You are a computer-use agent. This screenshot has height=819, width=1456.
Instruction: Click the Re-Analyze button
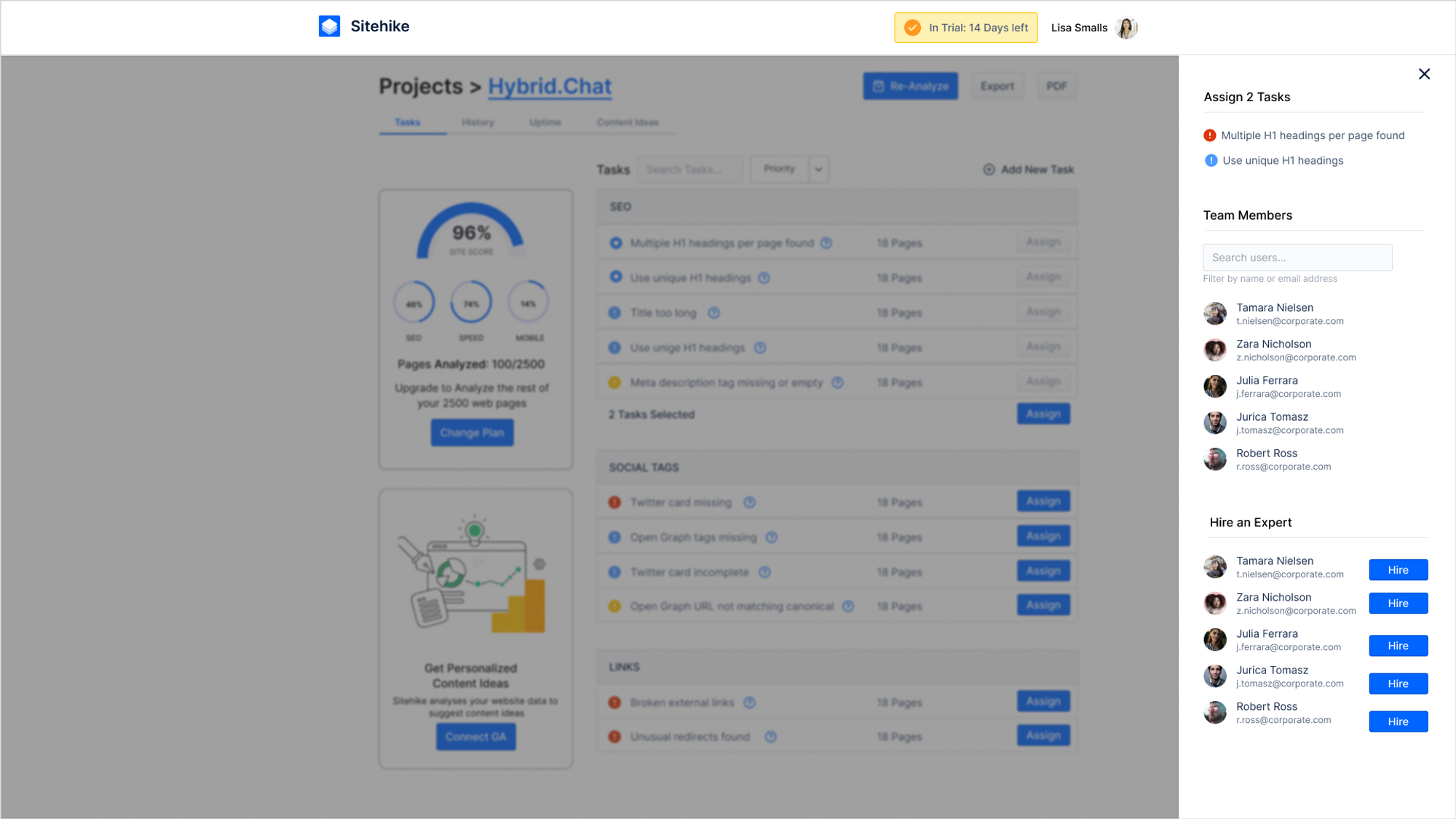[910, 86]
